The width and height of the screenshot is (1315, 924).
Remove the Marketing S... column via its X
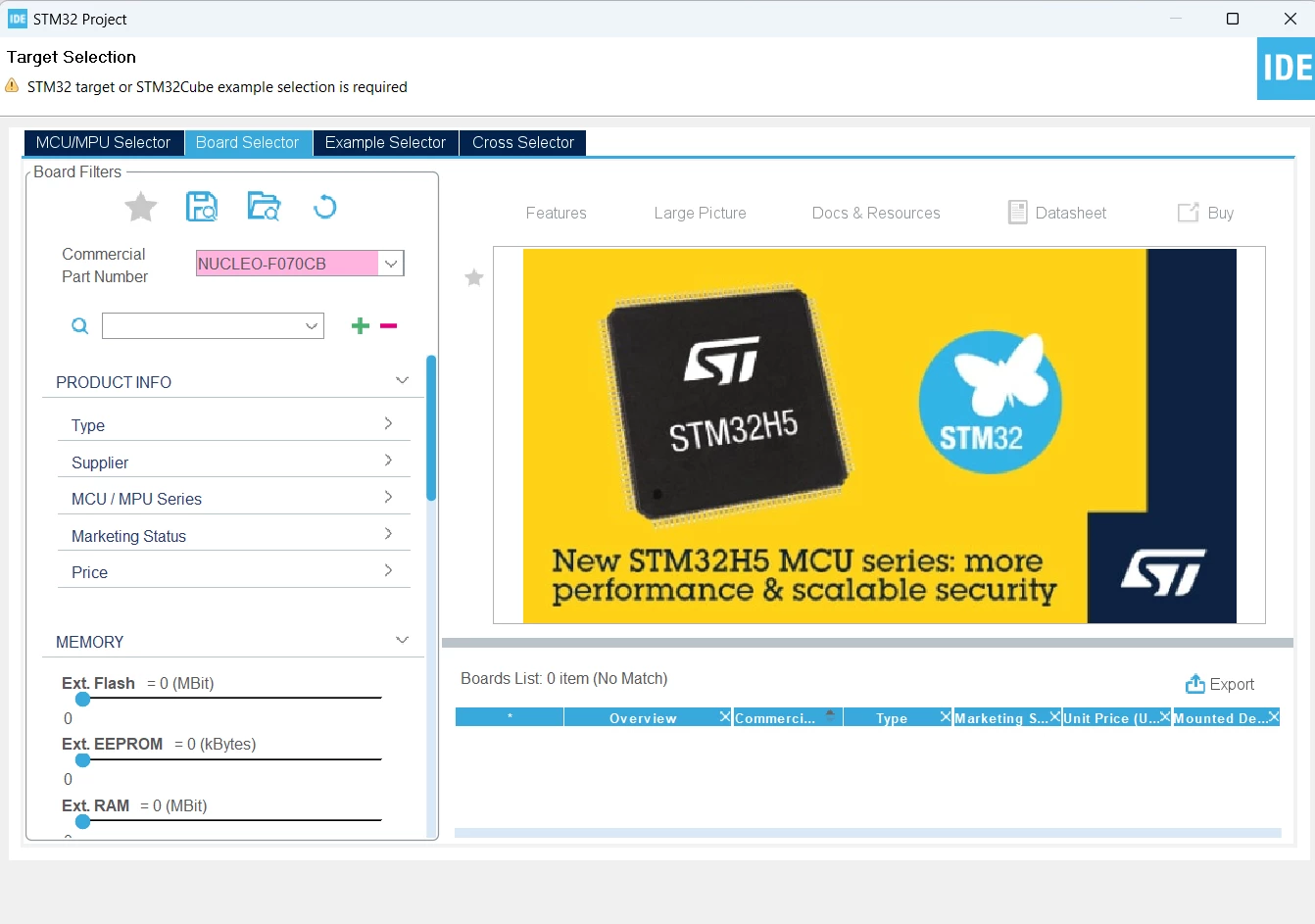(x=1055, y=717)
